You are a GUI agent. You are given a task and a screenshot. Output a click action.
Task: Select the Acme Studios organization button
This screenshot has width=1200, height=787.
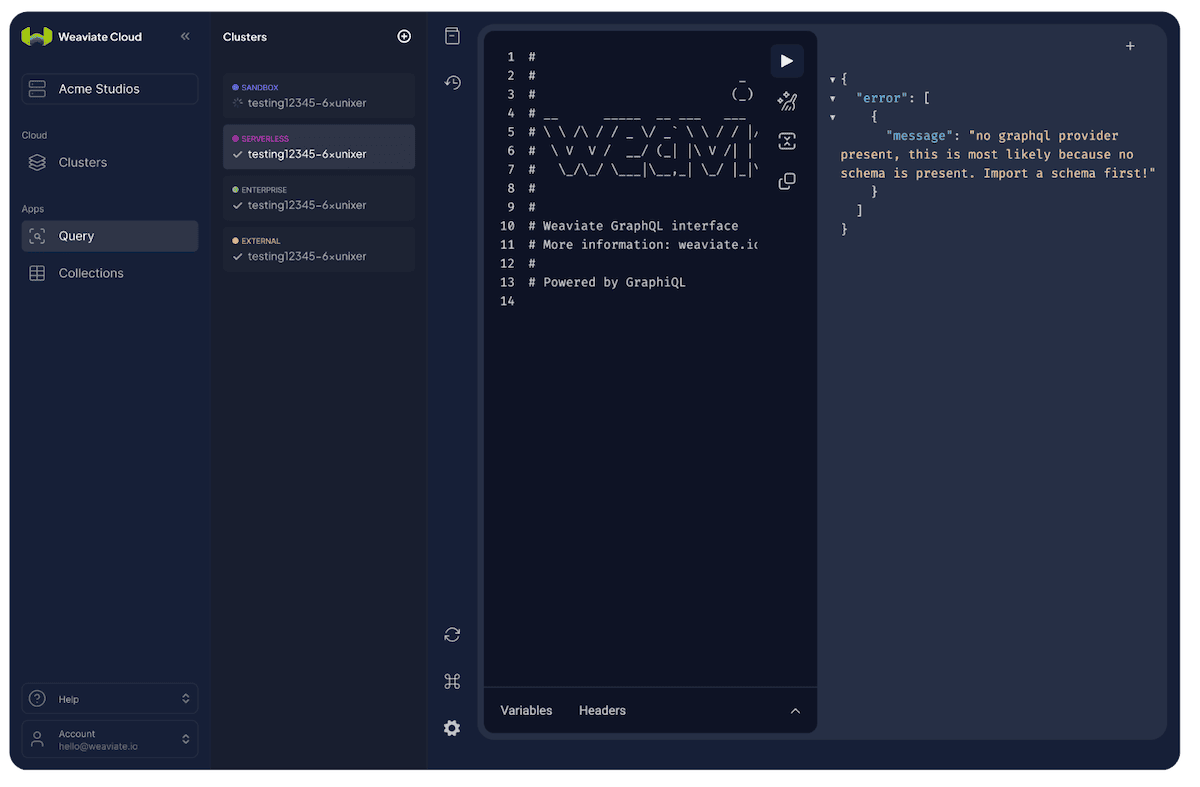pos(110,89)
